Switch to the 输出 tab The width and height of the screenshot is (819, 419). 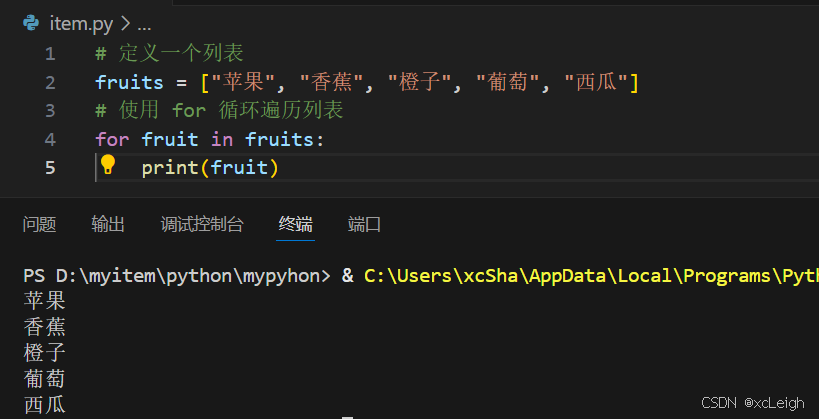point(108,225)
